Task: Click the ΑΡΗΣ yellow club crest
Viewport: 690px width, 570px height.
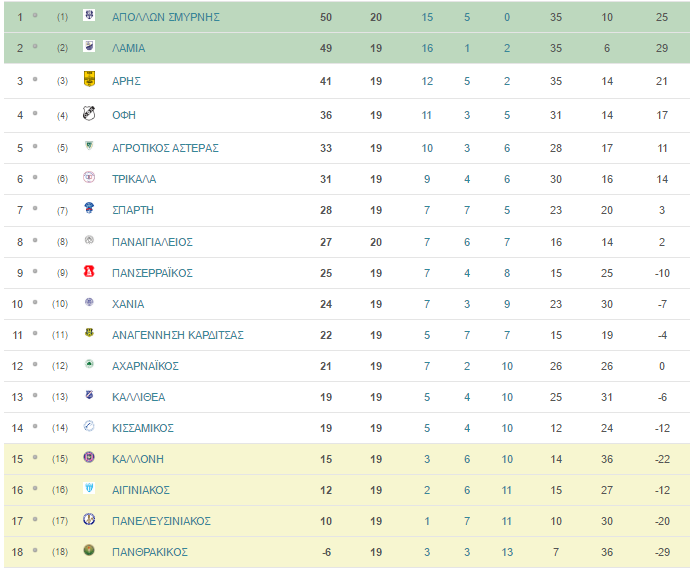Action: pos(89,79)
